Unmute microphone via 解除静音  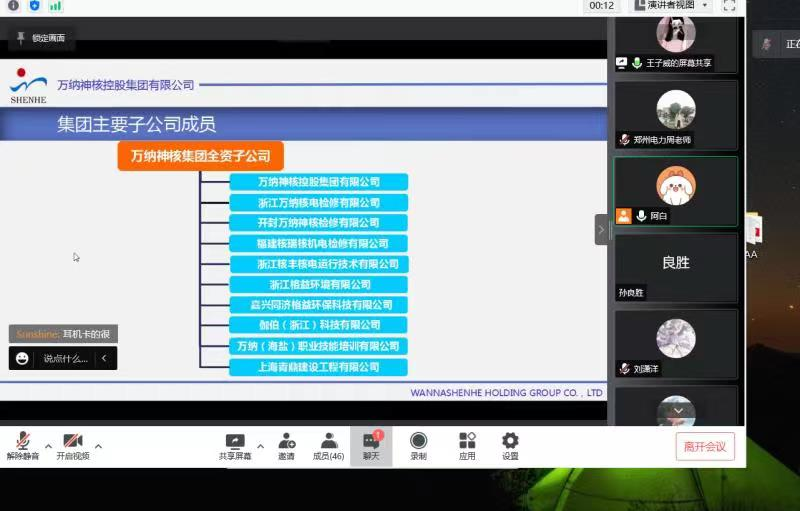tap(22, 446)
